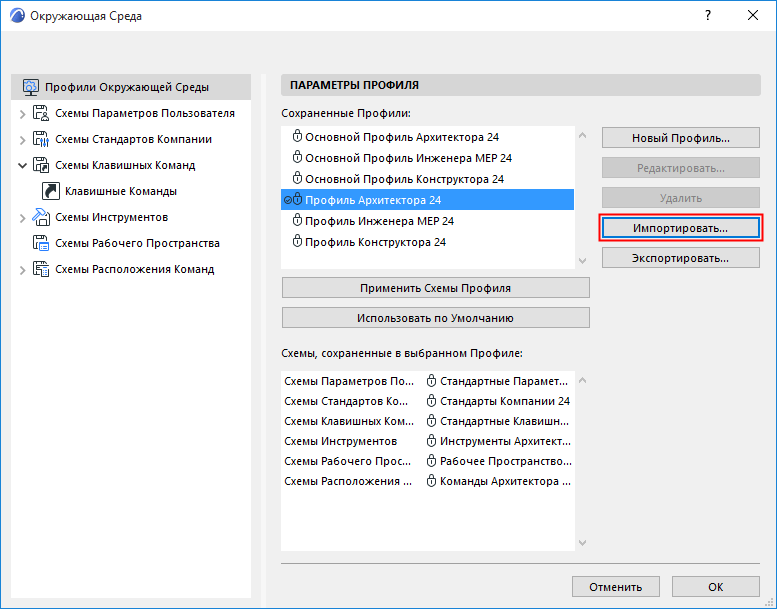Click lock icon next to Стандарты Компании 24
Image resolution: width=777 pixels, height=609 pixels.
point(432,401)
